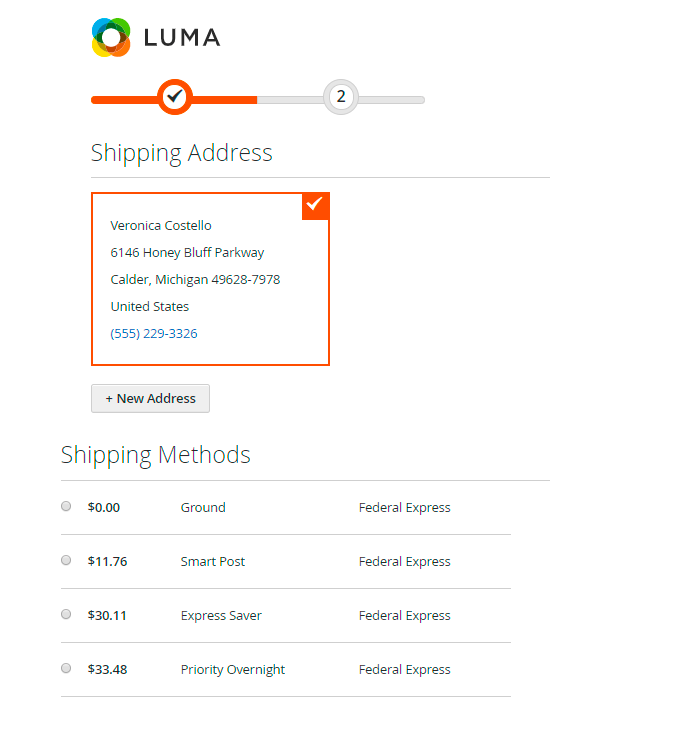
Task: Click the checkout progress bar
Action: [258, 99]
